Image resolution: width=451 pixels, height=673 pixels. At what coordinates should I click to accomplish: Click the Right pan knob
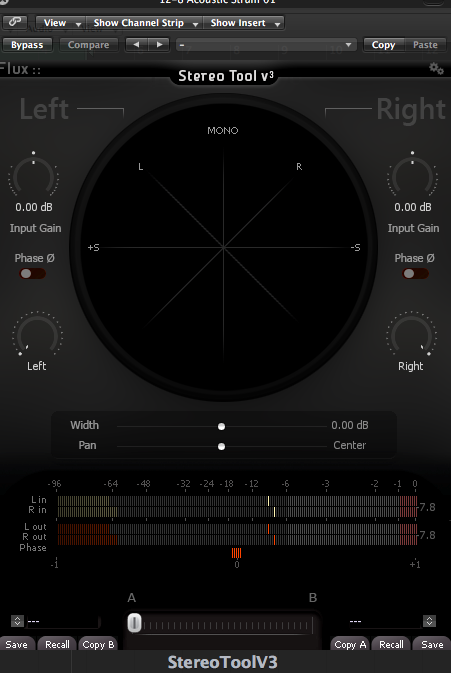[x=411, y=335]
